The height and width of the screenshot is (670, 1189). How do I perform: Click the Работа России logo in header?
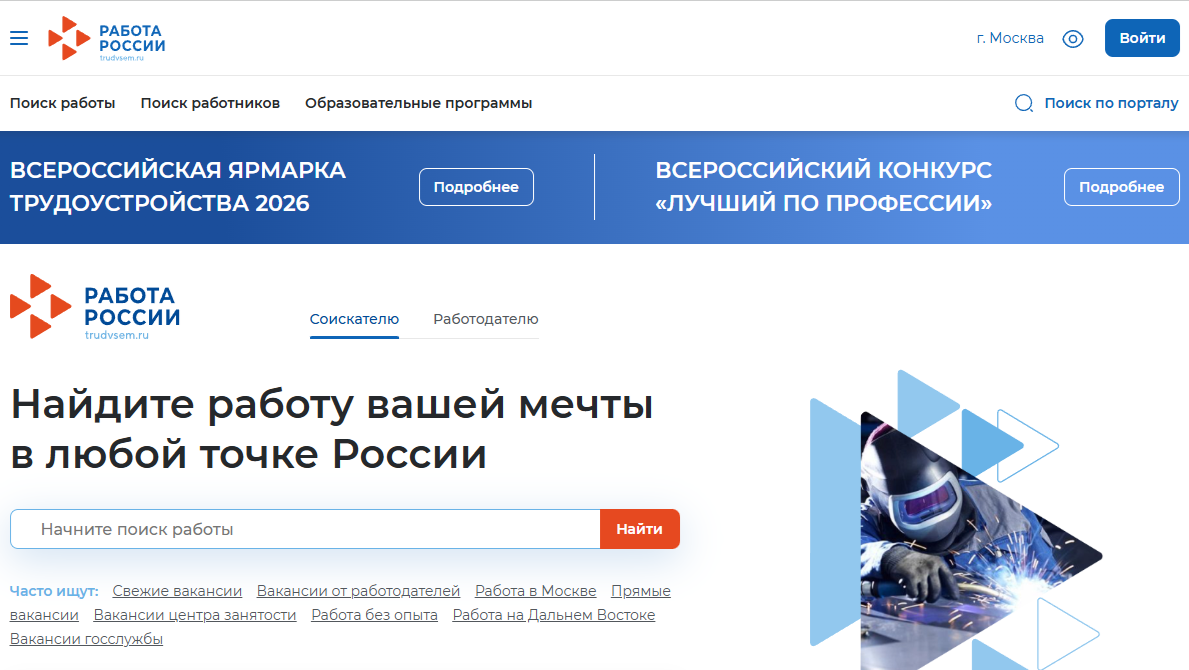click(106, 38)
